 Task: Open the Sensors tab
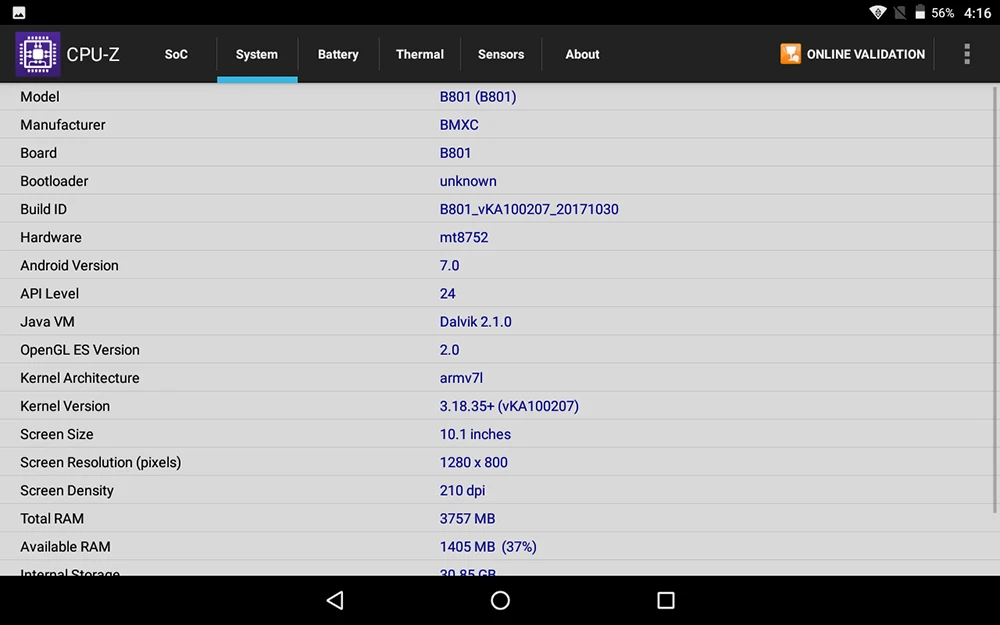[501, 54]
